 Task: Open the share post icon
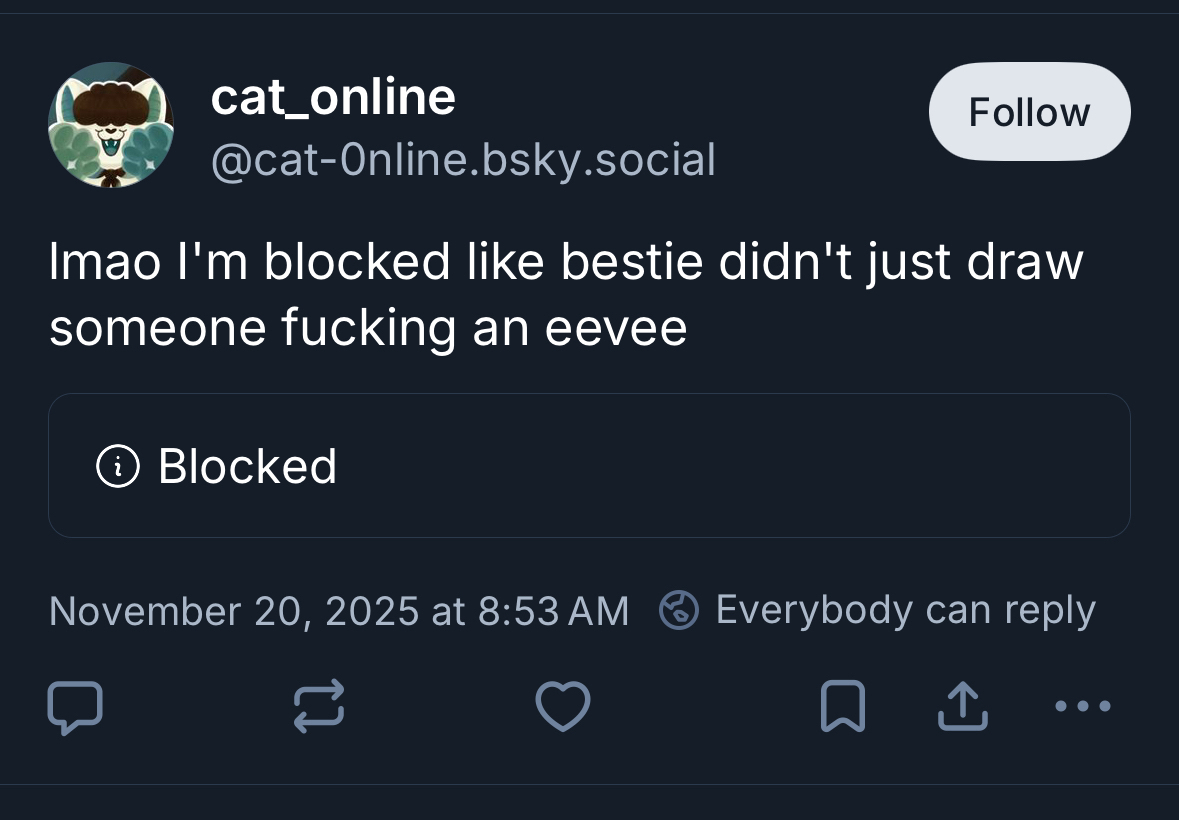coord(962,707)
